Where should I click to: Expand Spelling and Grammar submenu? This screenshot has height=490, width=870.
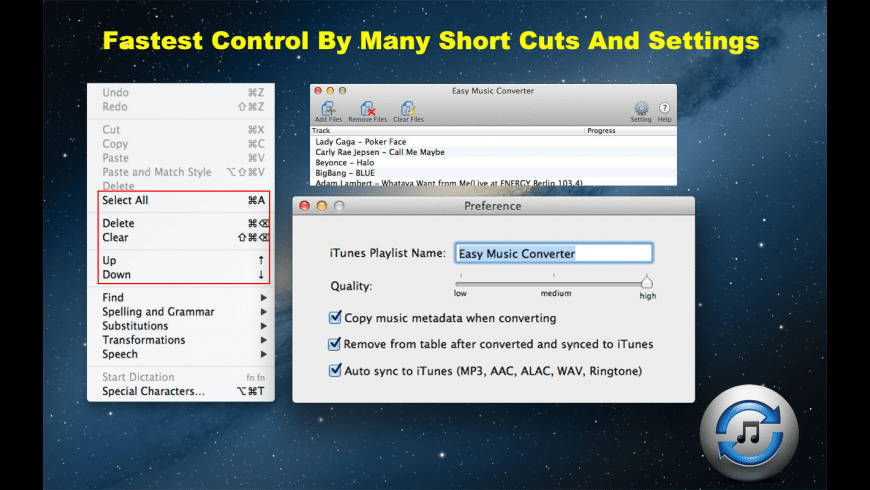coord(181,312)
